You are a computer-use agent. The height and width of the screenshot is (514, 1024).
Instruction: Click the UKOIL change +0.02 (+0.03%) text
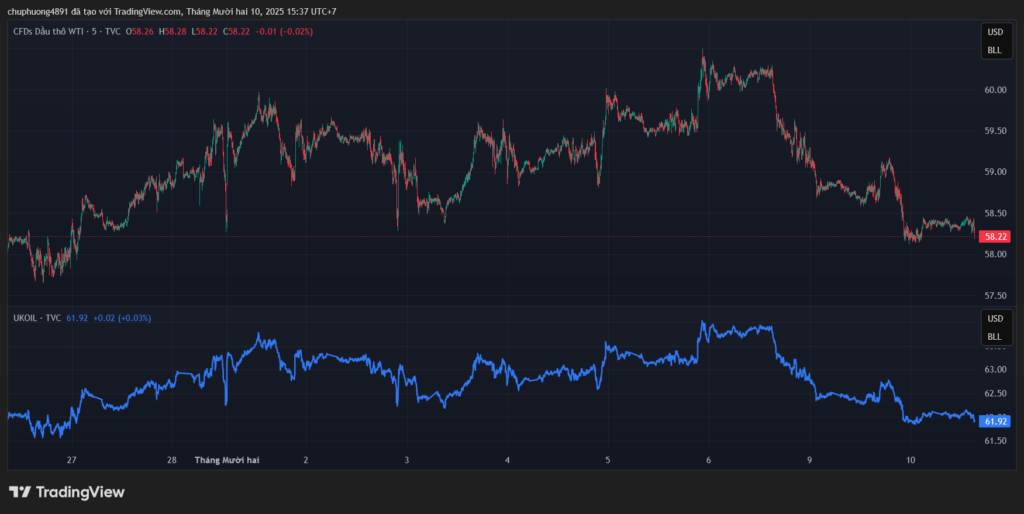click(121, 318)
